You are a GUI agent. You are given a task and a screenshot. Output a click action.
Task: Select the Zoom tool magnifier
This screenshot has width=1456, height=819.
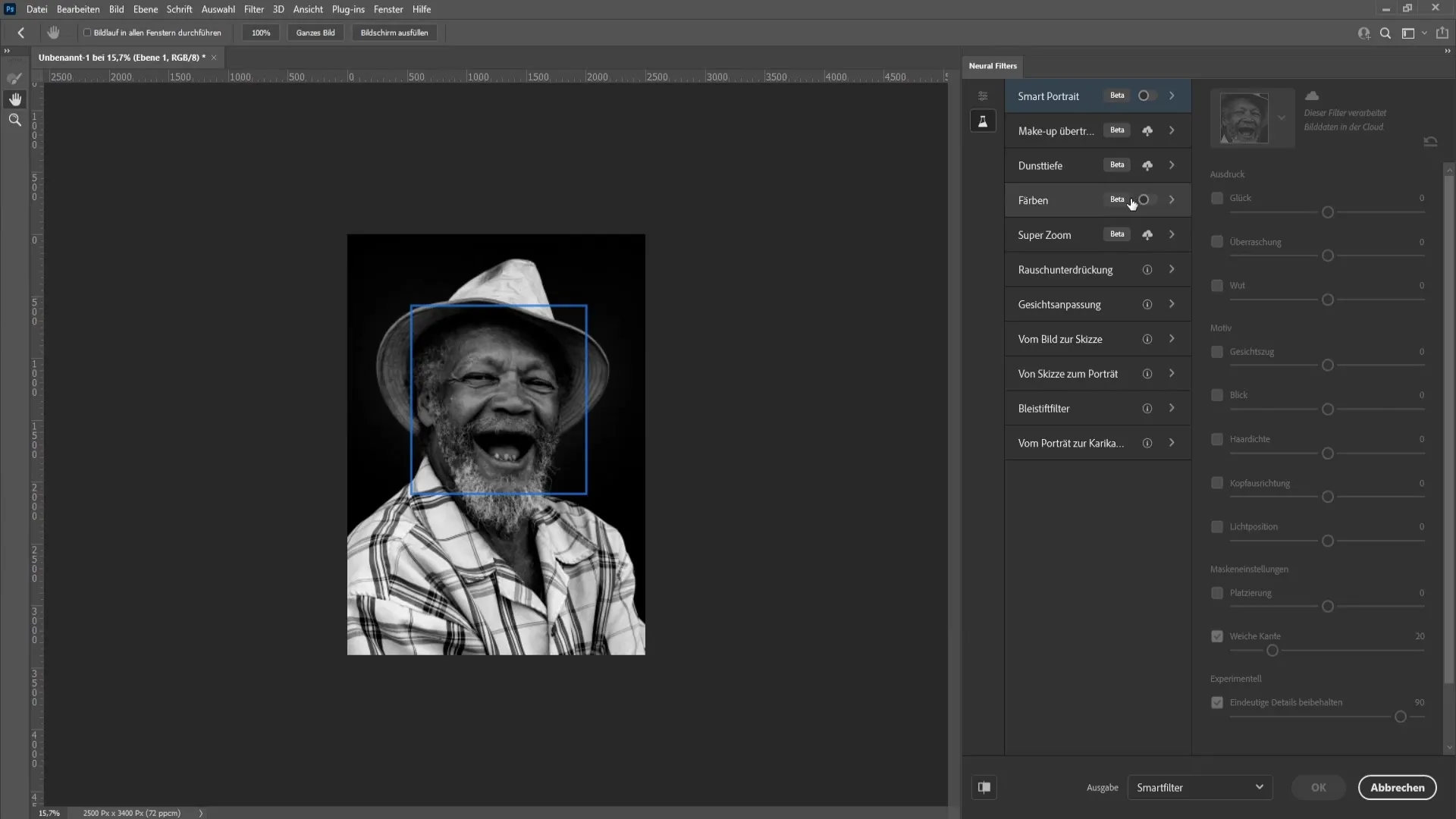[15, 120]
